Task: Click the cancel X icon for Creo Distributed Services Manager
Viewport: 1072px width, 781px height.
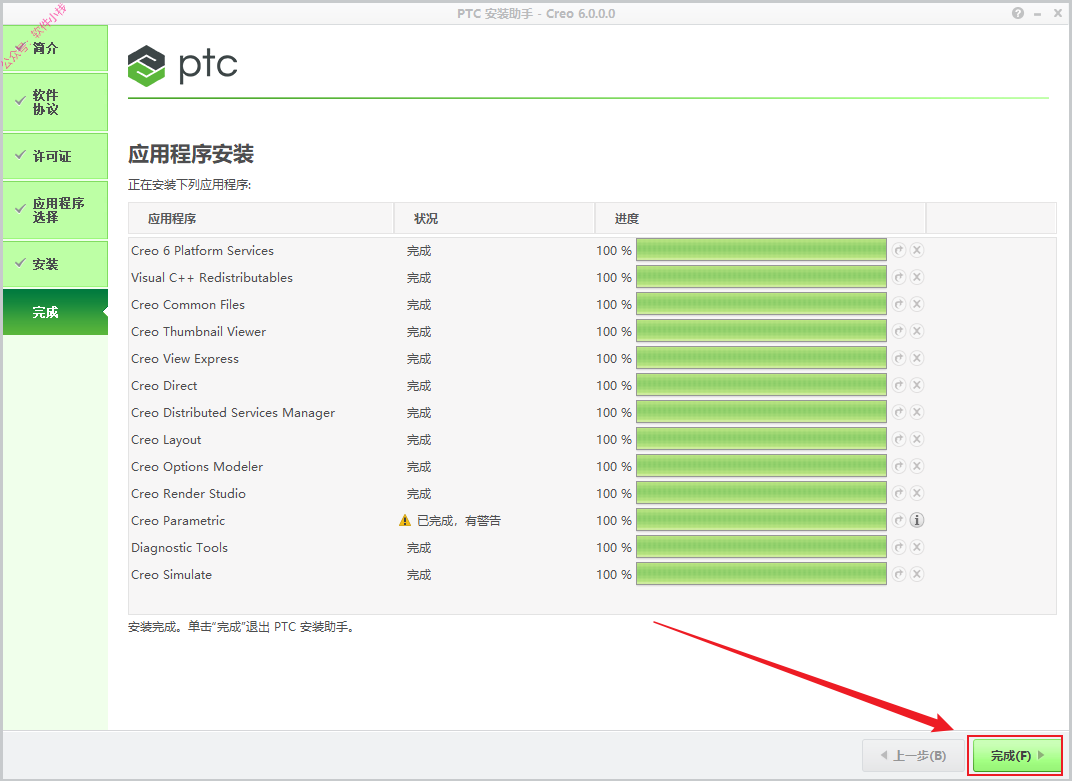Action: pos(917,412)
